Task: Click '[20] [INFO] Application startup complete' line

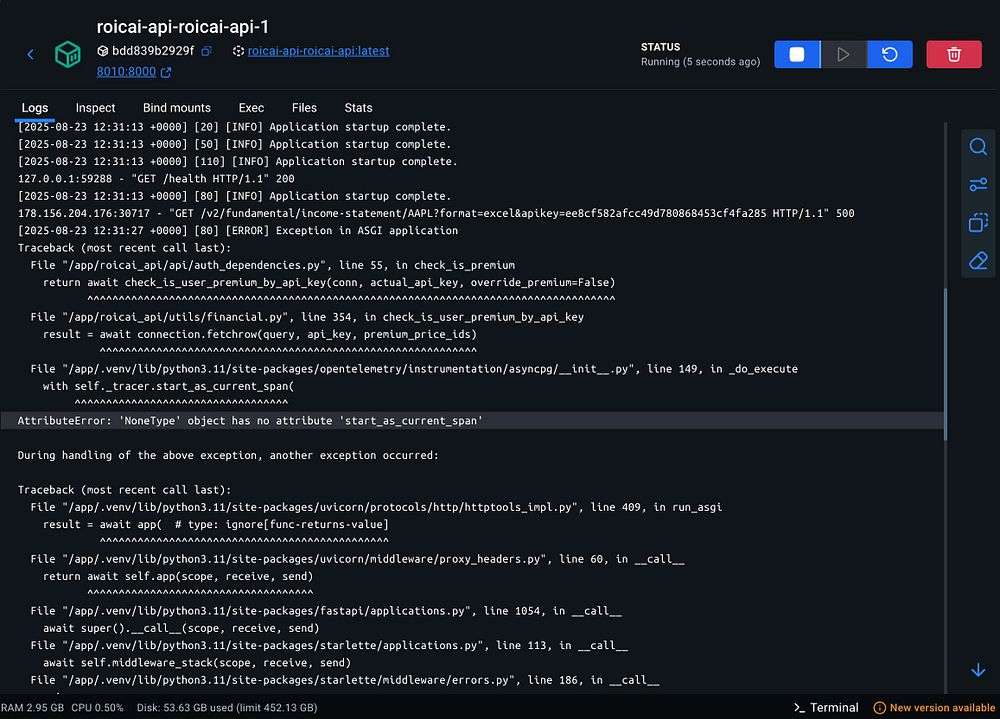Action: pyautogui.click(x=234, y=127)
